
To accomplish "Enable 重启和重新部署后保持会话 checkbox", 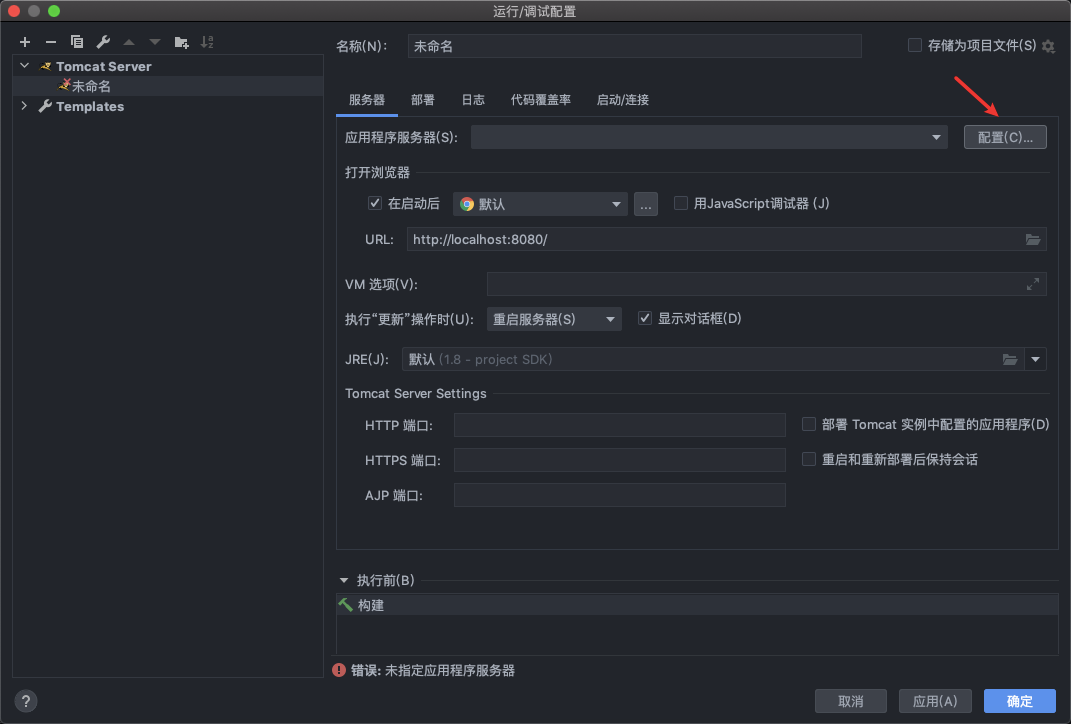I will pyautogui.click(x=809, y=459).
